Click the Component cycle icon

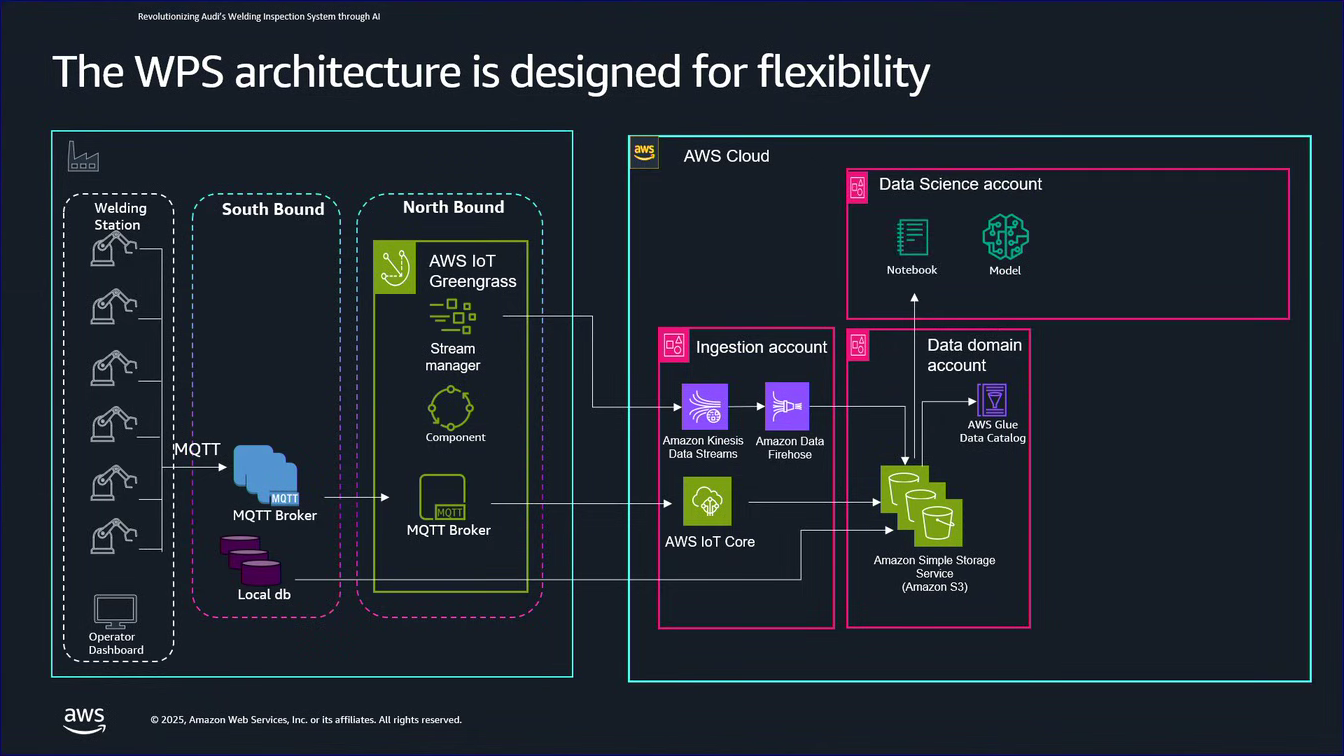click(x=455, y=407)
